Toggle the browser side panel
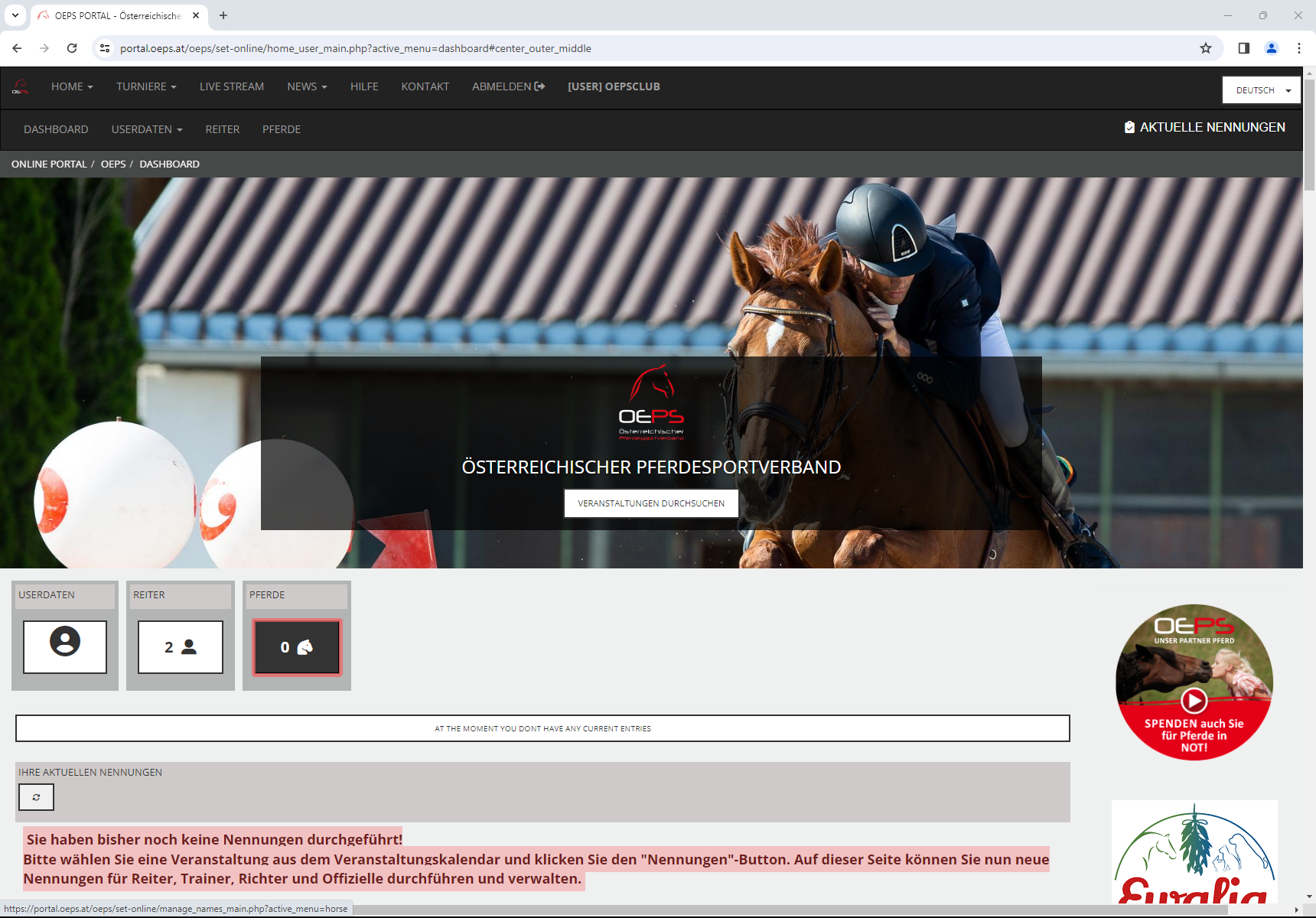This screenshot has width=1316, height=918. [x=1244, y=48]
